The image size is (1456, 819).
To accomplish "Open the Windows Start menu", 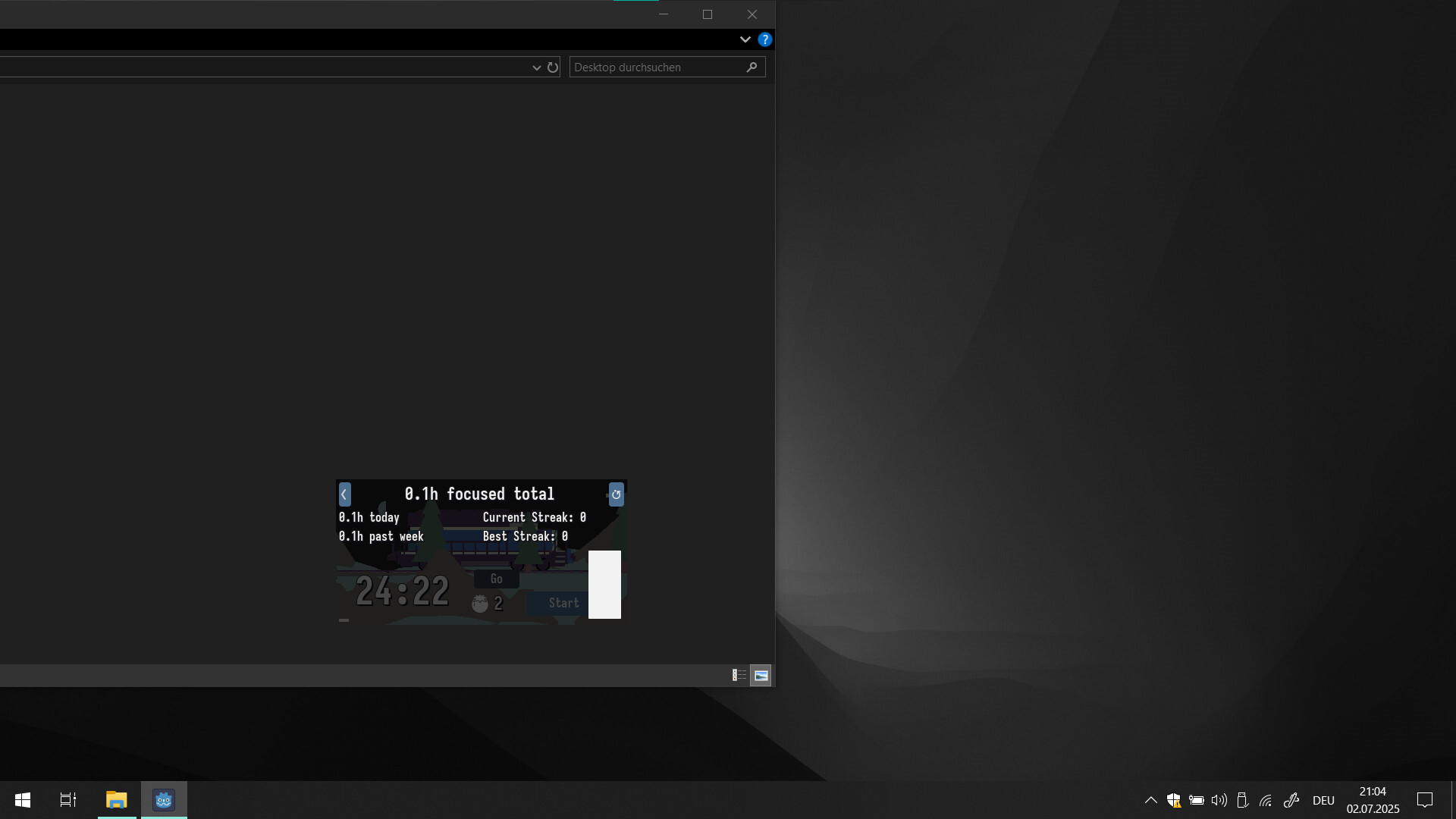I will tap(22, 799).
